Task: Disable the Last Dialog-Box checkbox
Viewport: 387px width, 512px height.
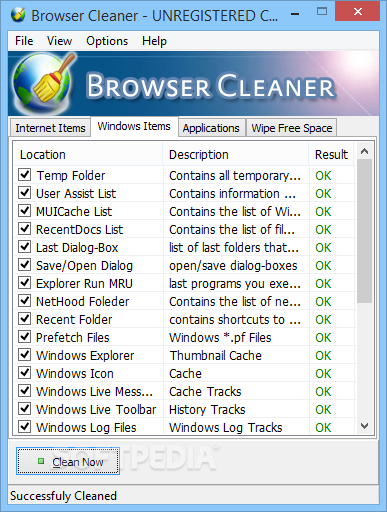Action: (25, 247)
